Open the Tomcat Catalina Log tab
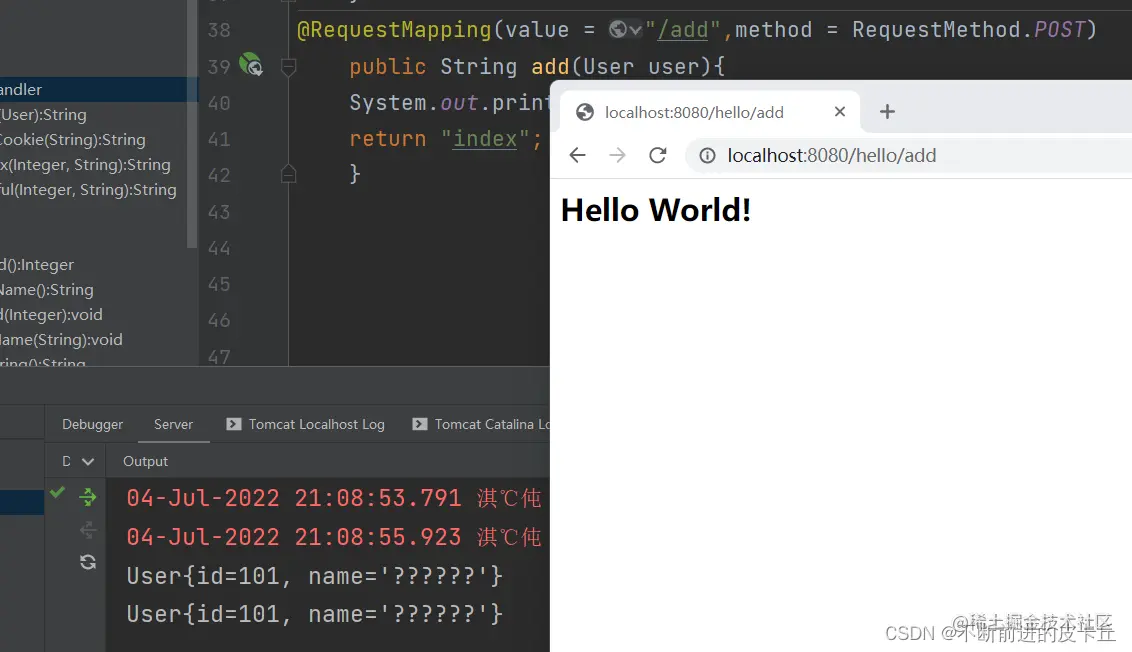Viewport: 1132px width, 652px height. [481, 424]
